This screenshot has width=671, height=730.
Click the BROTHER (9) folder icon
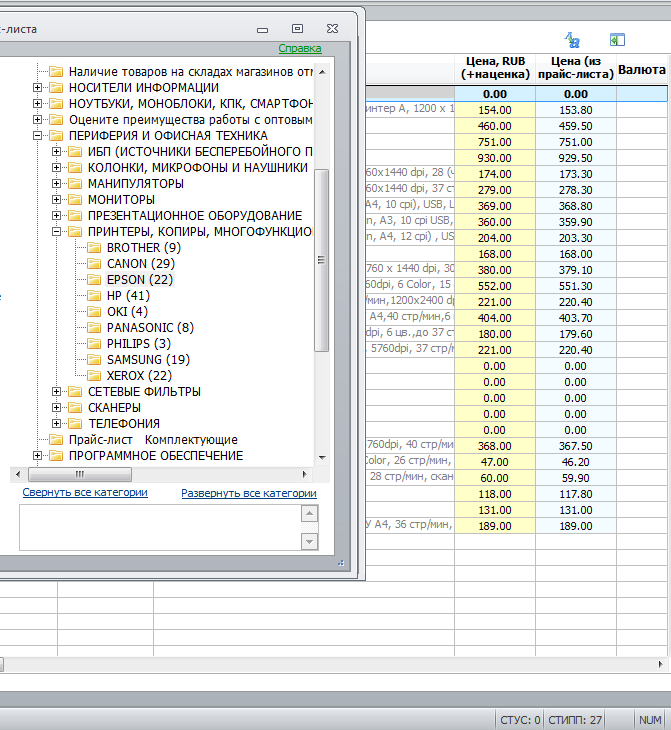(x=94, y=247)
